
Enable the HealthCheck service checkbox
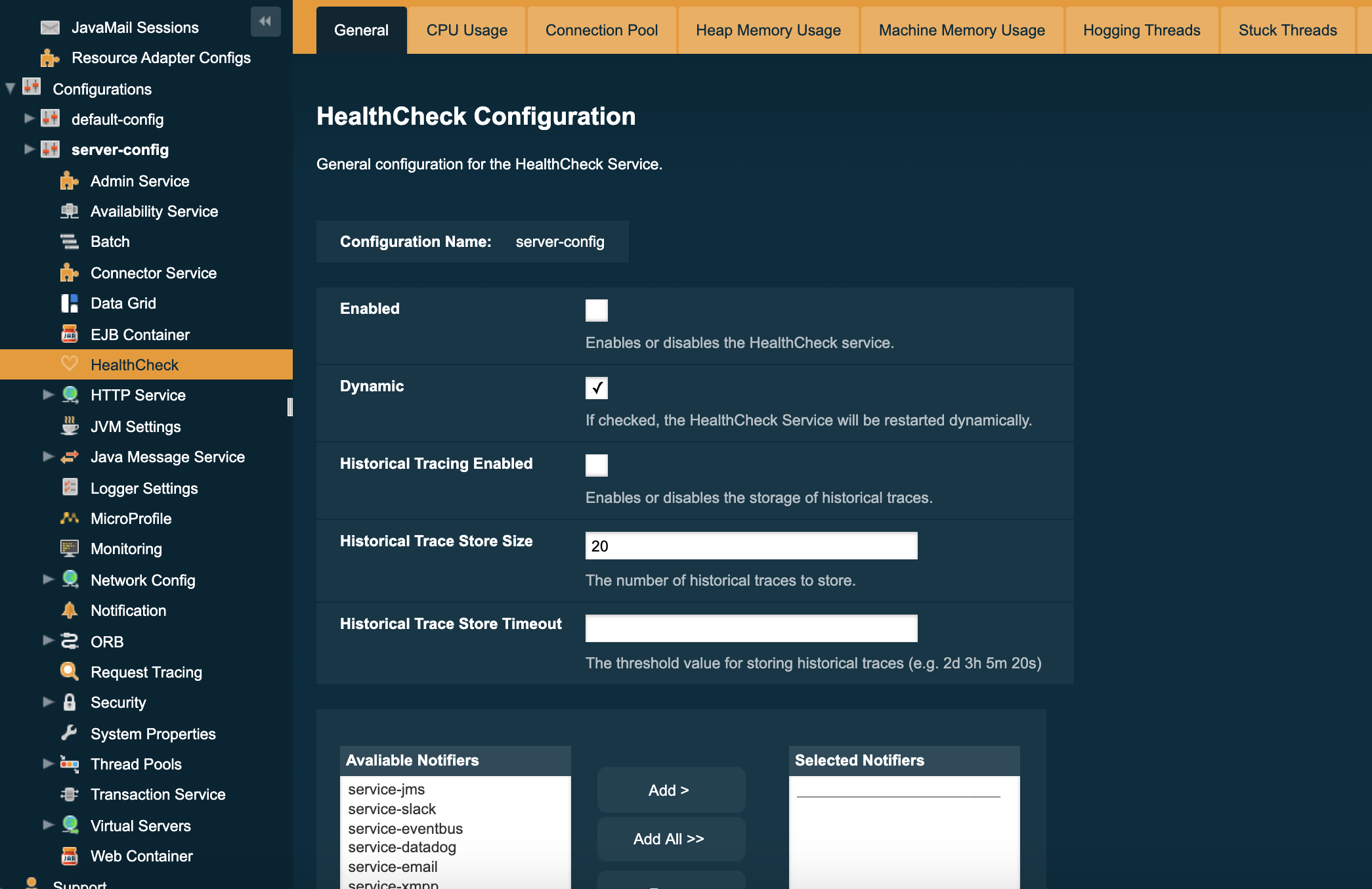coord(596,310)
